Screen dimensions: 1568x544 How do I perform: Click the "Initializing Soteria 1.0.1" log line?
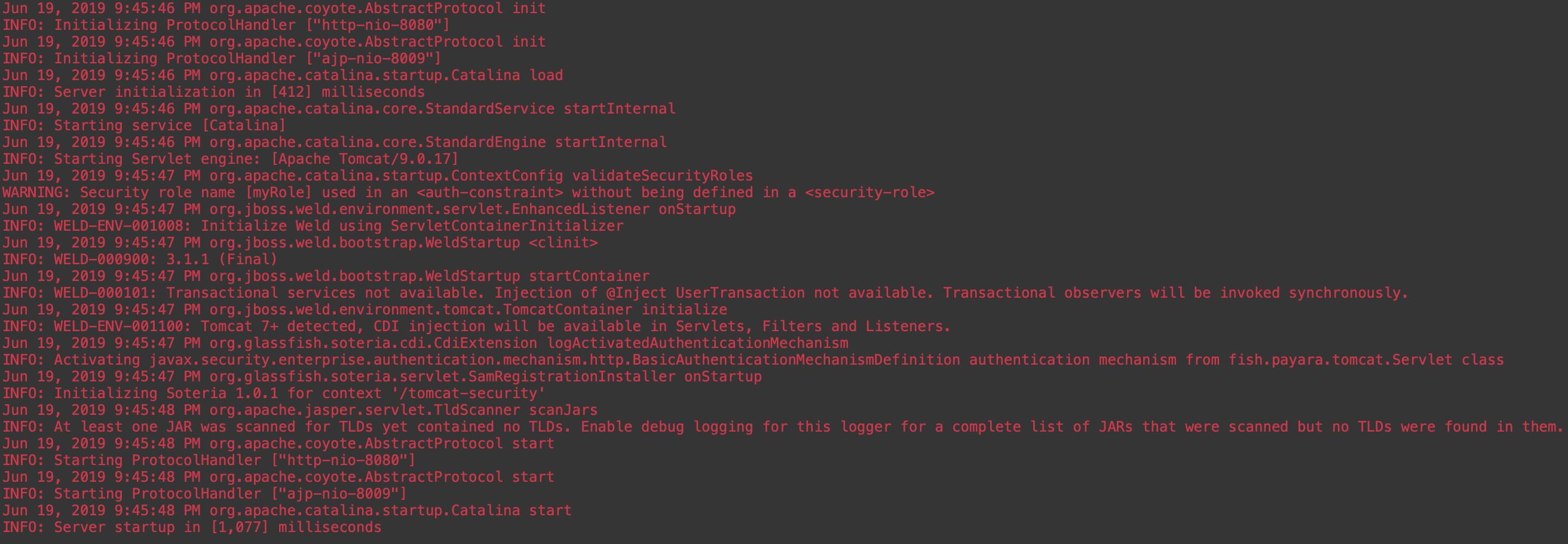(273, 393)
